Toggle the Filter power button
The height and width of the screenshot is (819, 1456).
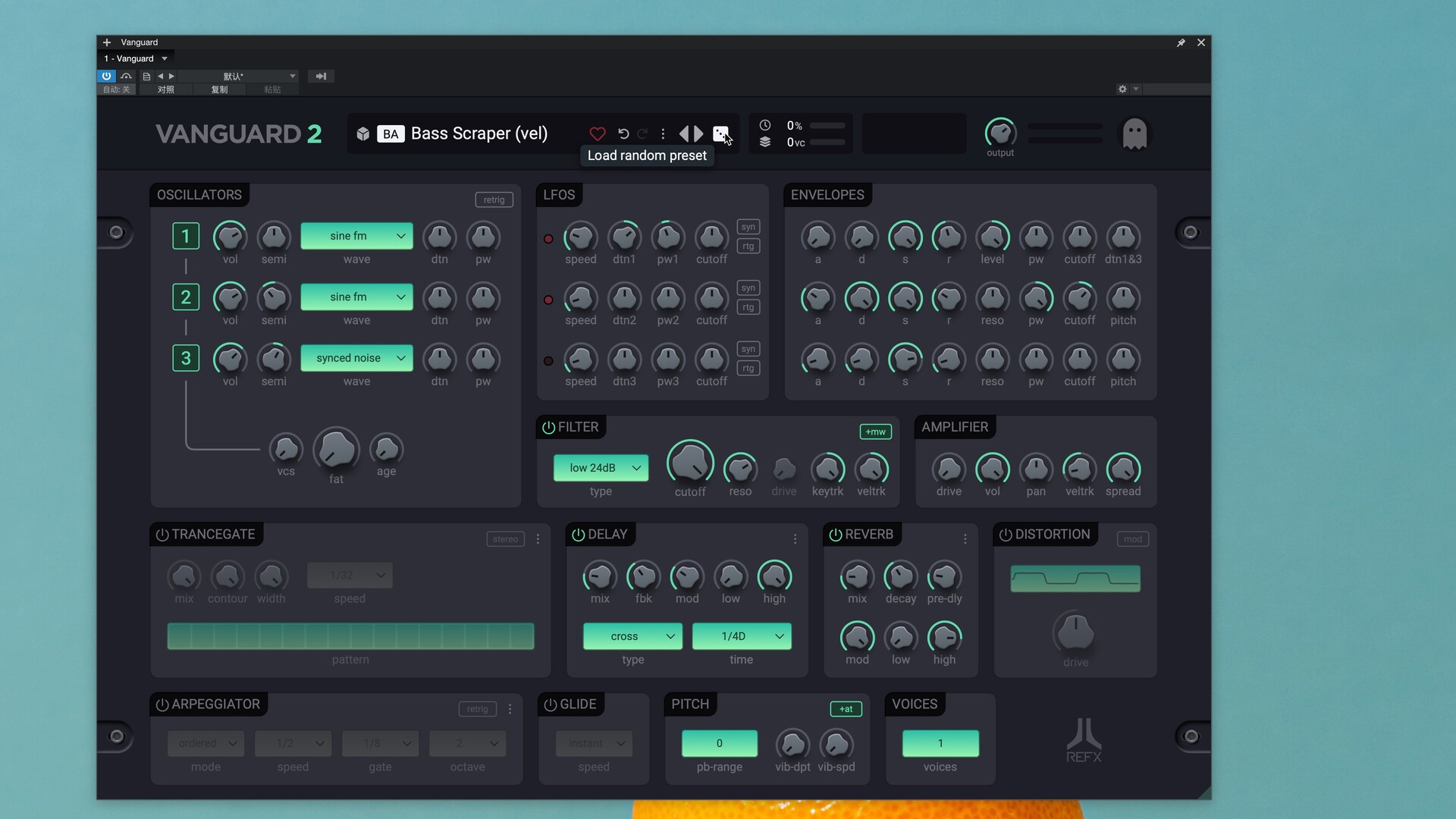point(549,428)
